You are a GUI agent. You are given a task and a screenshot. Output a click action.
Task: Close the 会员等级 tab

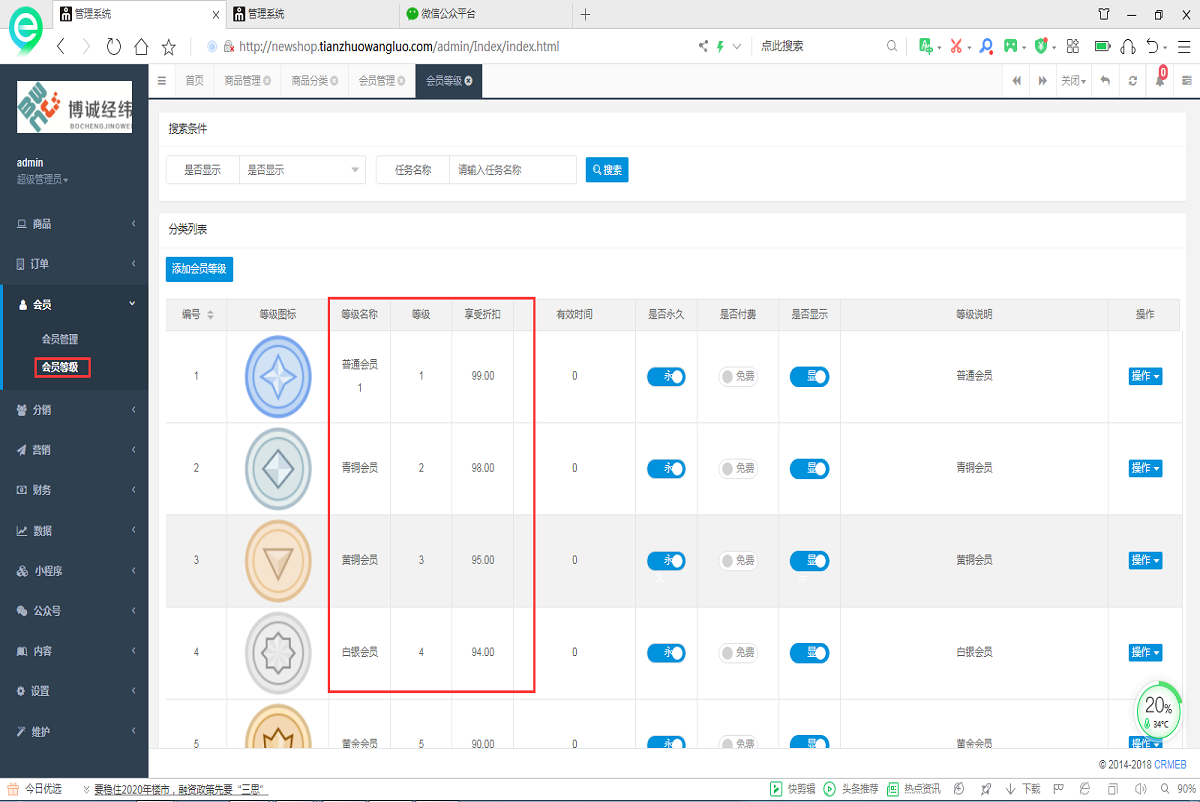pyautogui.click(x=468, y=81)
